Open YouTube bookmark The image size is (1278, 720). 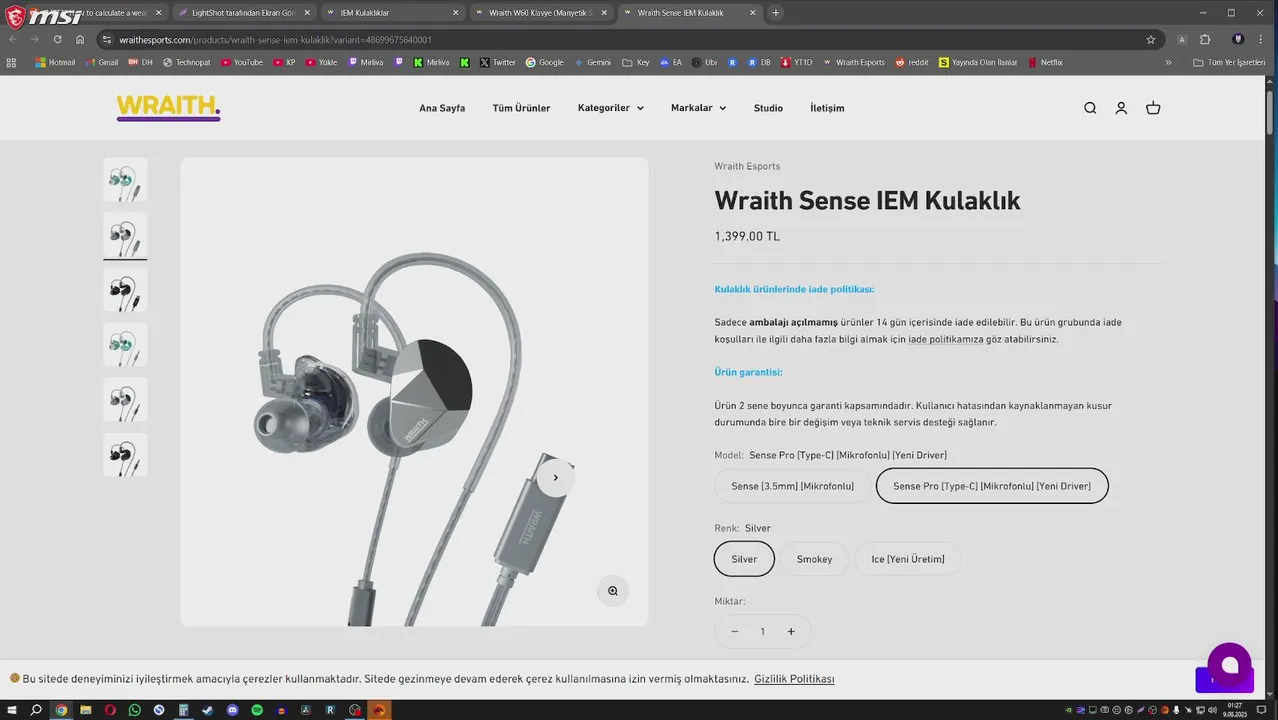click(242, 62)
